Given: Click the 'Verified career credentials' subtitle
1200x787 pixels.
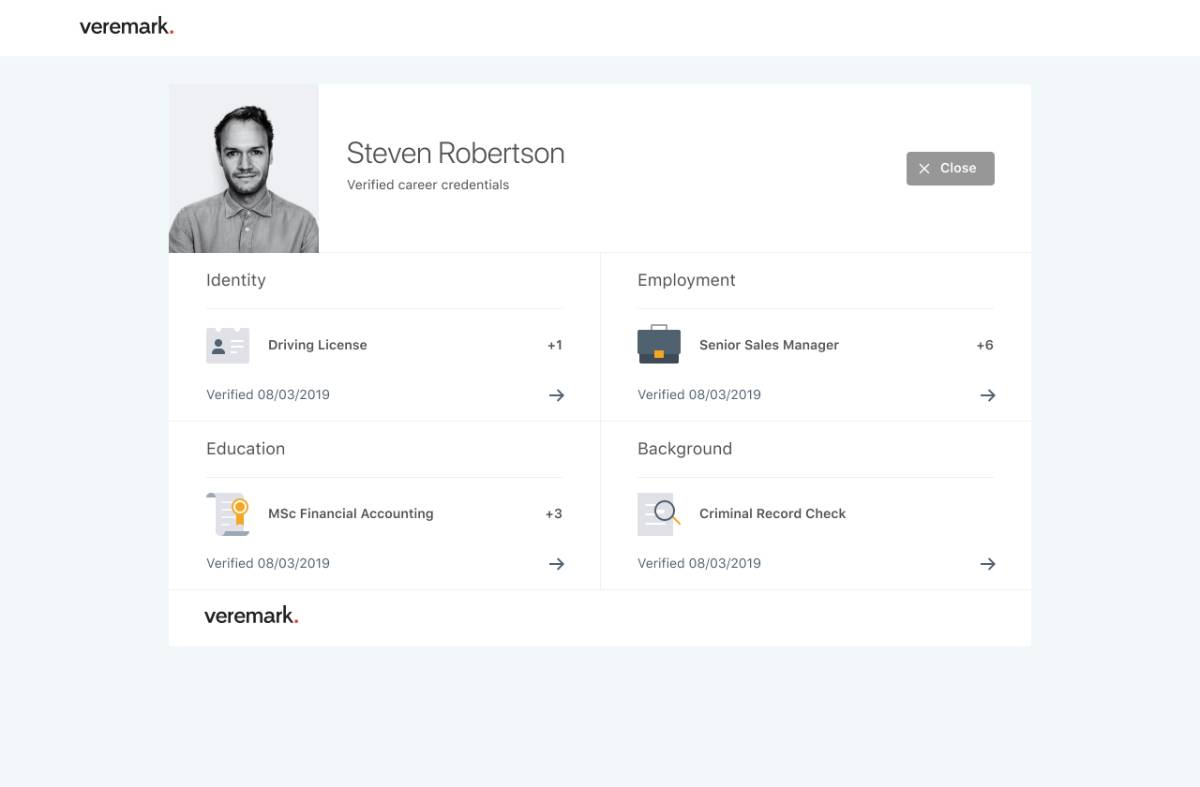Looking at the screenshot, I should pos(428,185).
